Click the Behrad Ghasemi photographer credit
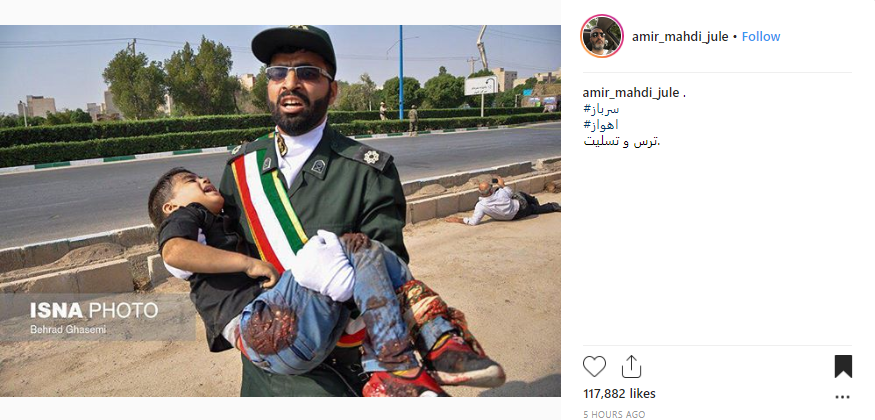Viewport: 875px width, 420px height. pyautogui.click(x=68, y=330)
